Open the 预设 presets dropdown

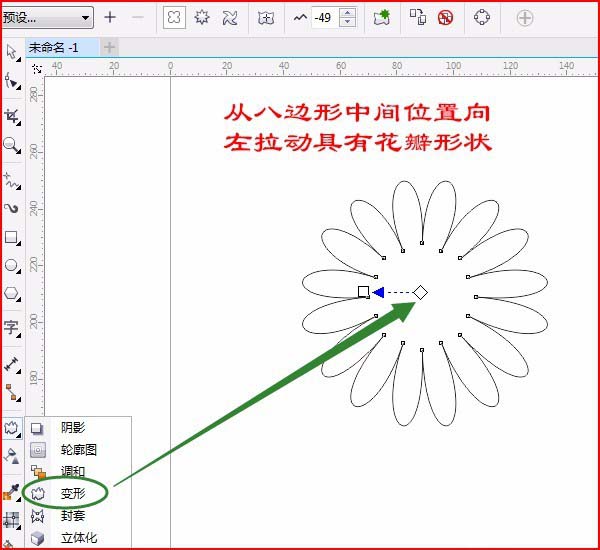[46, 17]
